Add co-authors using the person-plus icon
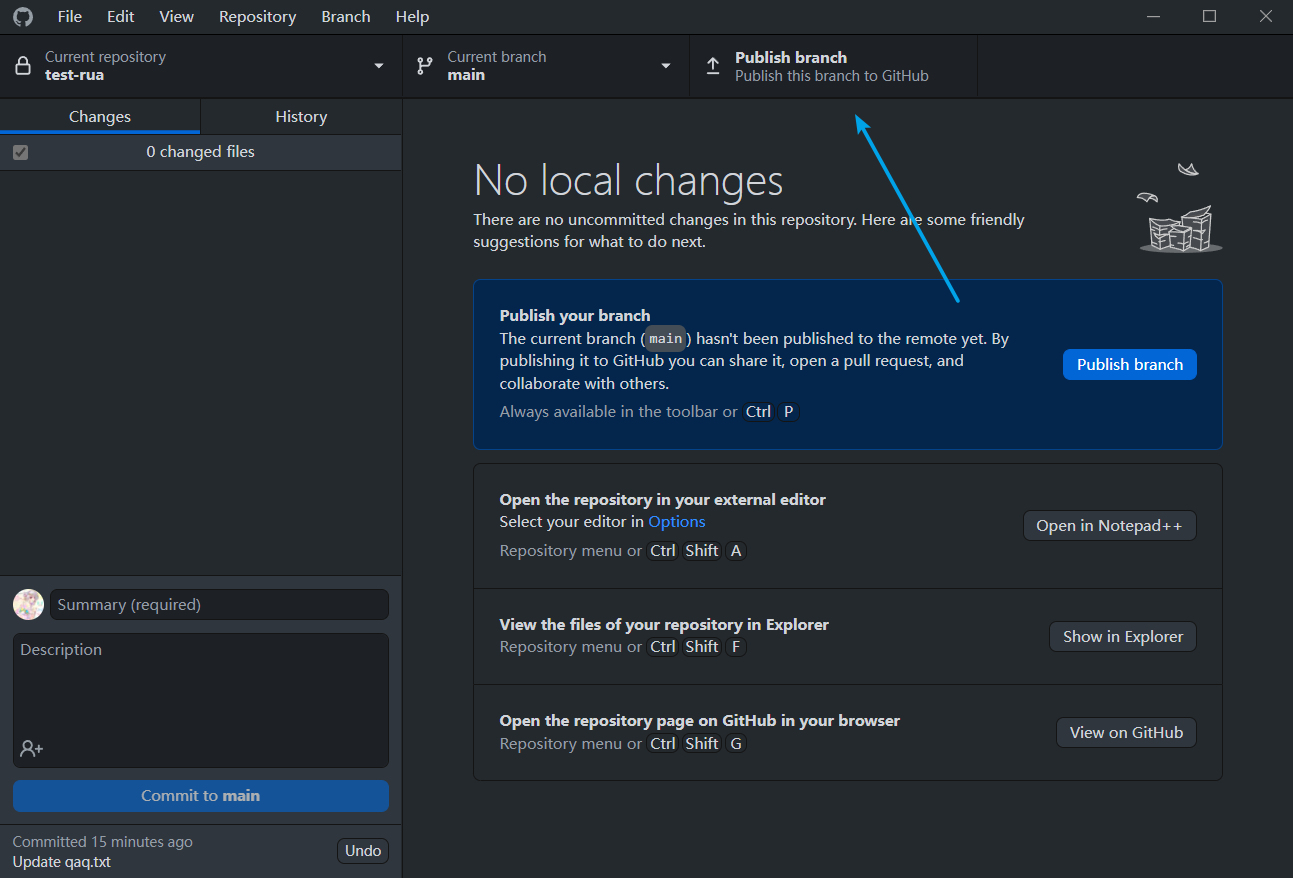This screenshot has height=878, width=1293. coord(31,748)
